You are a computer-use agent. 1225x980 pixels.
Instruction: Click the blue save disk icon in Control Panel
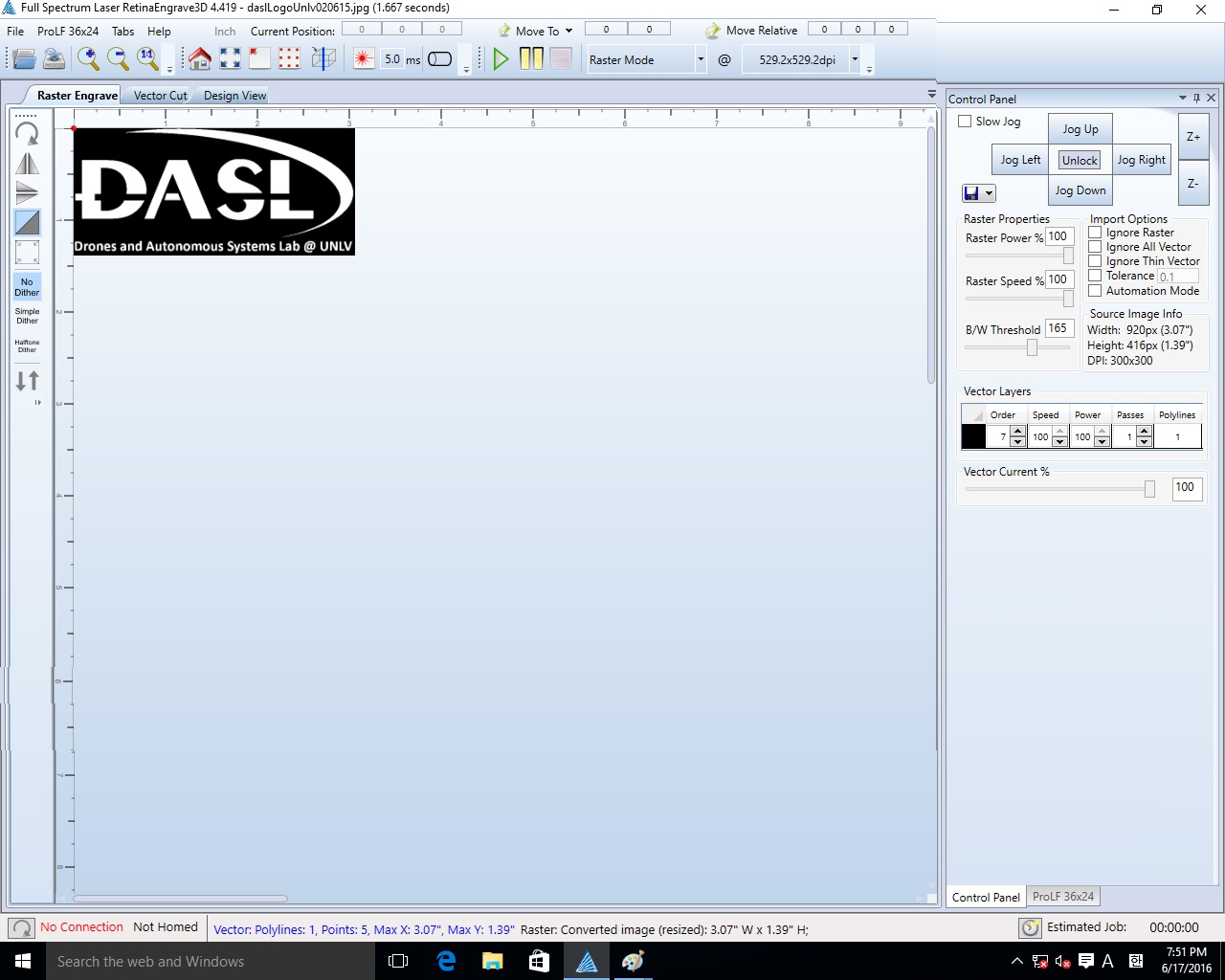pos(971,193)
